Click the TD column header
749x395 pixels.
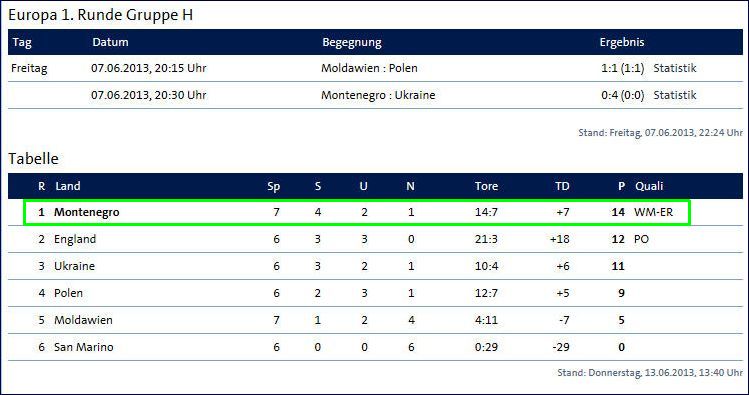pyautogui.click(x=562, y=186)
